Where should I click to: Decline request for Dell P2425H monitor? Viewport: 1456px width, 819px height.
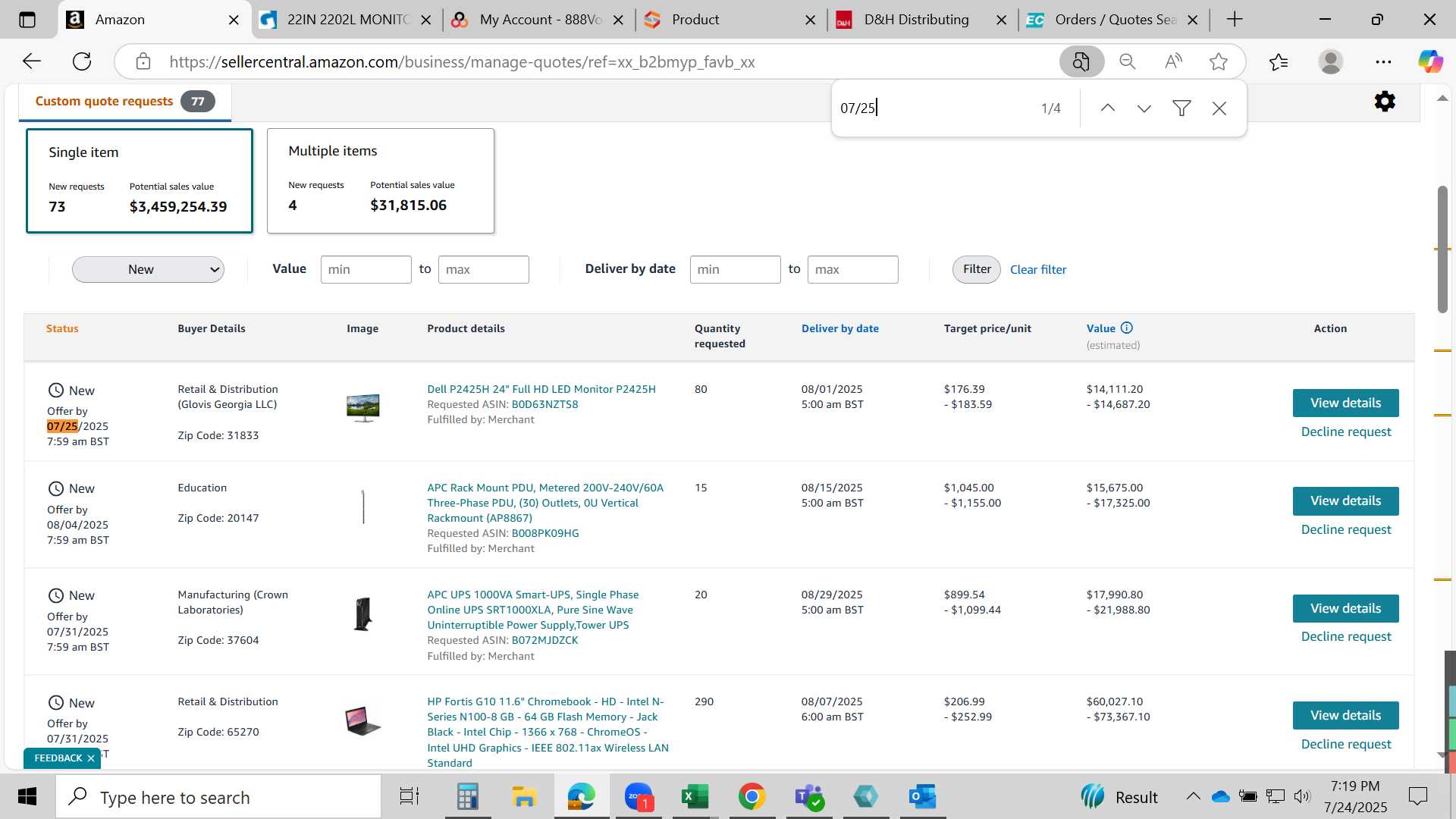[1346, 431]
